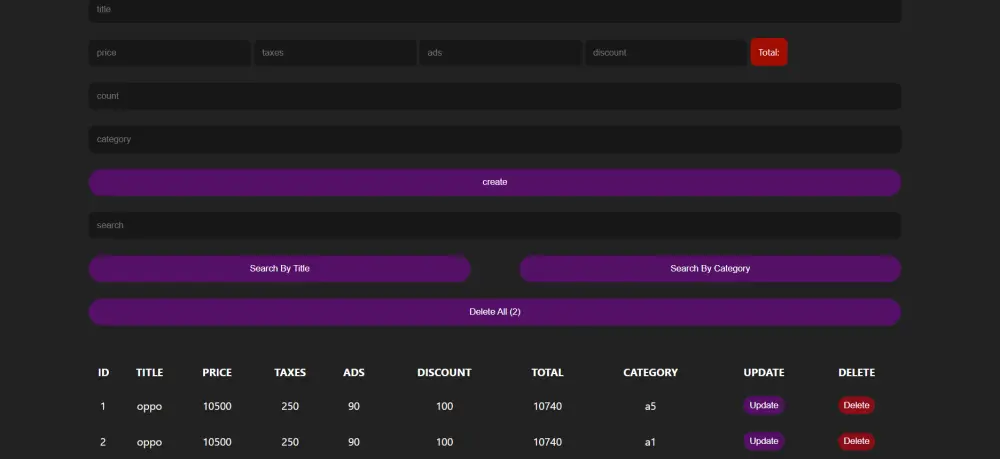Click the ADS column header
1000x459 pixels.
pos(354,373)
